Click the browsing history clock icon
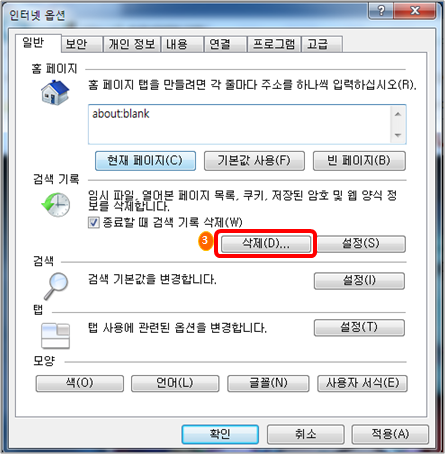446x454 pixels. coord(56,204)
